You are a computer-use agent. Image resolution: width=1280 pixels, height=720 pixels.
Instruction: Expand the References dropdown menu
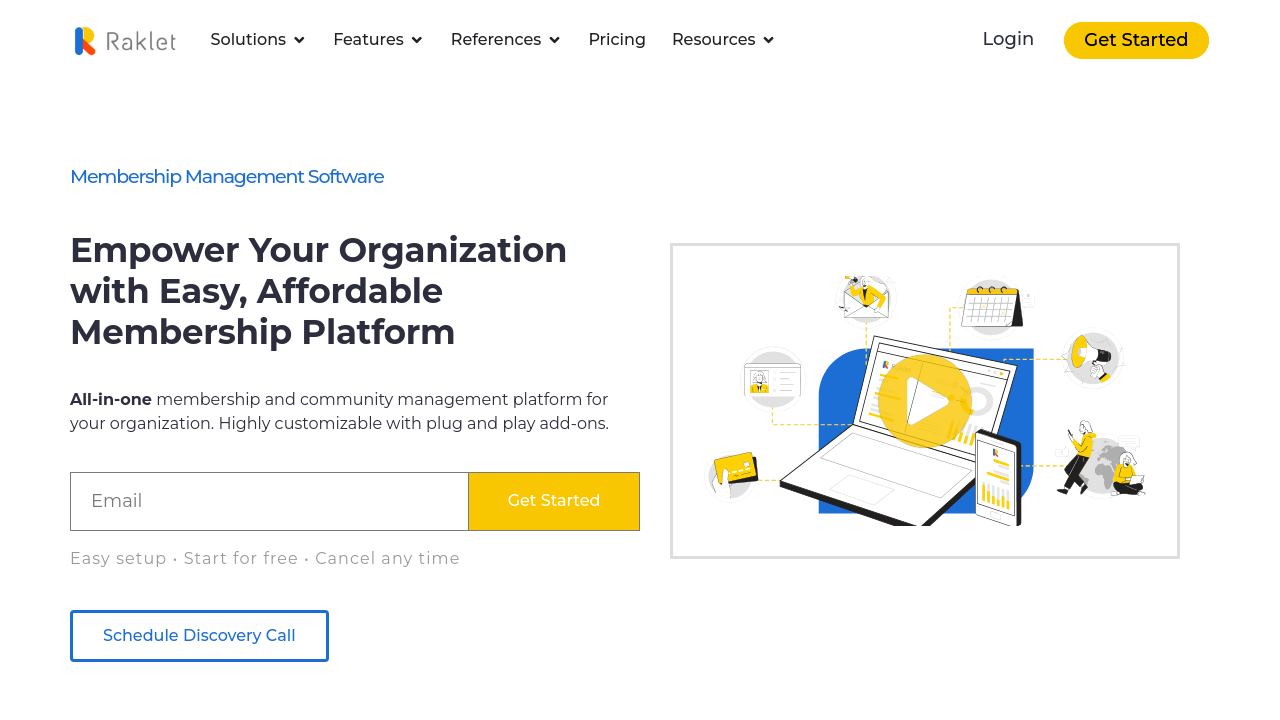click(505, 40)
